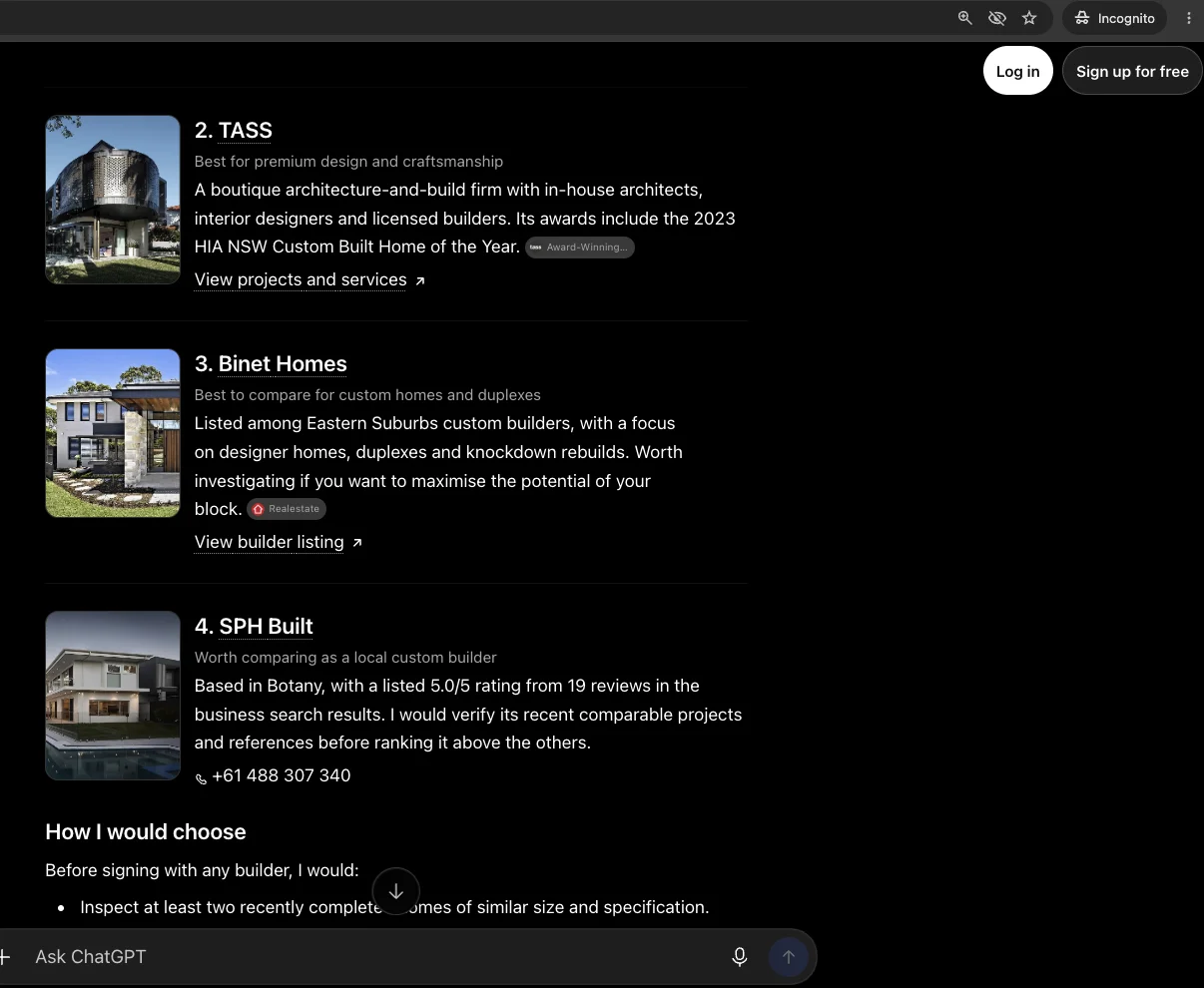Open the Realestate source citation chip
Screen dimensions: 1204x988
point(287,509)
